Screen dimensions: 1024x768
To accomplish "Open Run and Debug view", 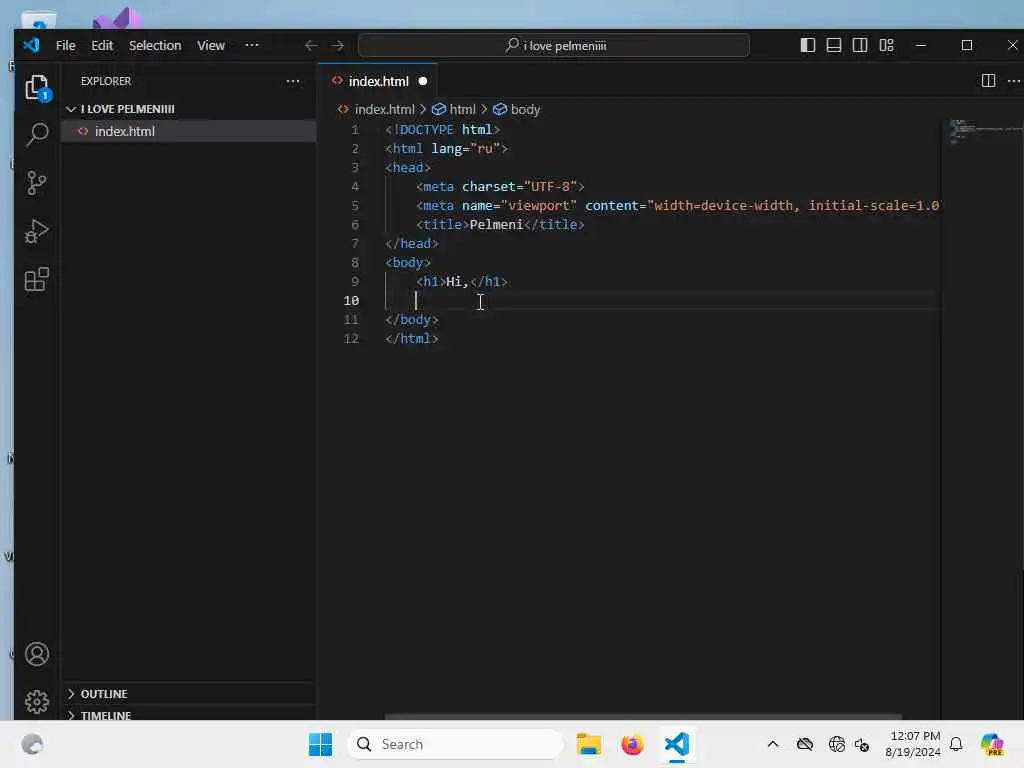I will (37, 231).
